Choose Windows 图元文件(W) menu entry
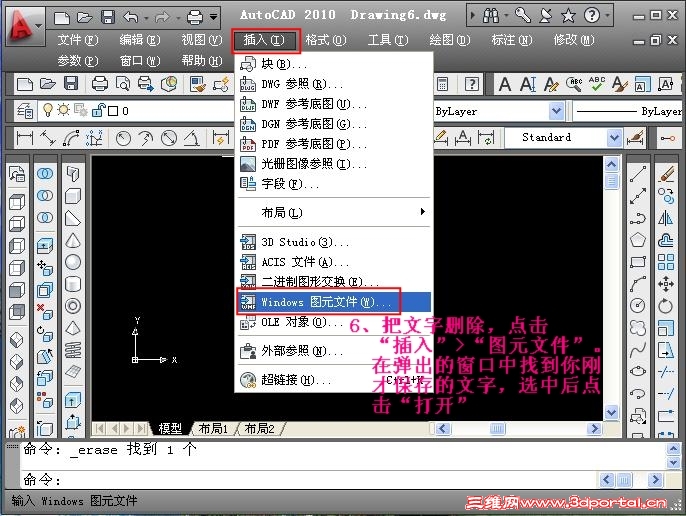686x516 pixels. (x=334, y=302)
